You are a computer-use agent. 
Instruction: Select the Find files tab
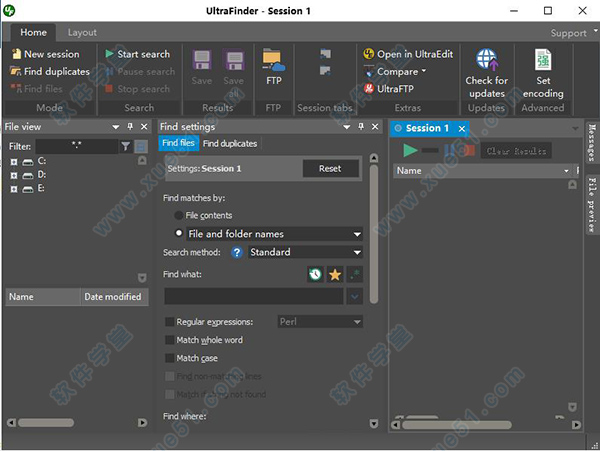click(178, 143)
